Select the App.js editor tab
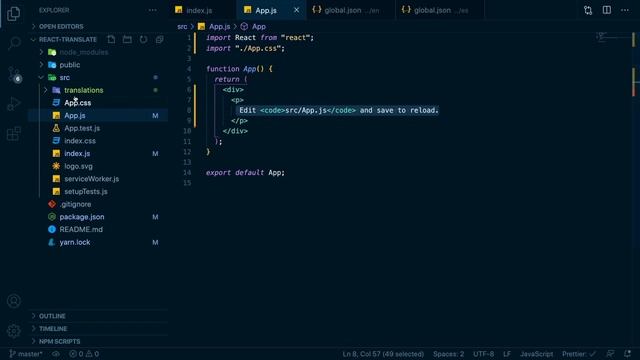640x360 pixels. point(271,10)
